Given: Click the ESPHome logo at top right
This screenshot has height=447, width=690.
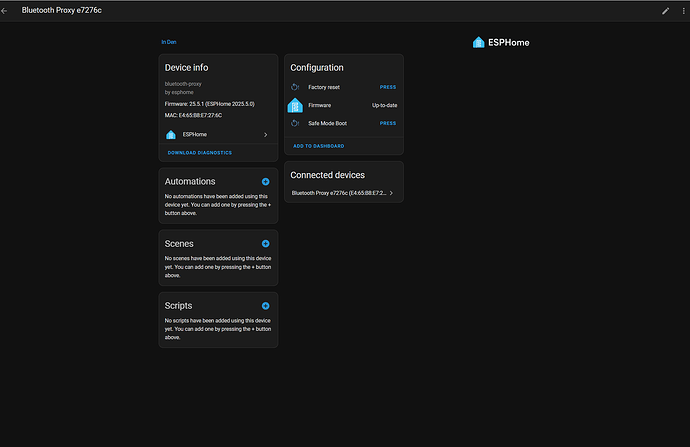Looking at the screenshot, I should click(x=501, y=43).
